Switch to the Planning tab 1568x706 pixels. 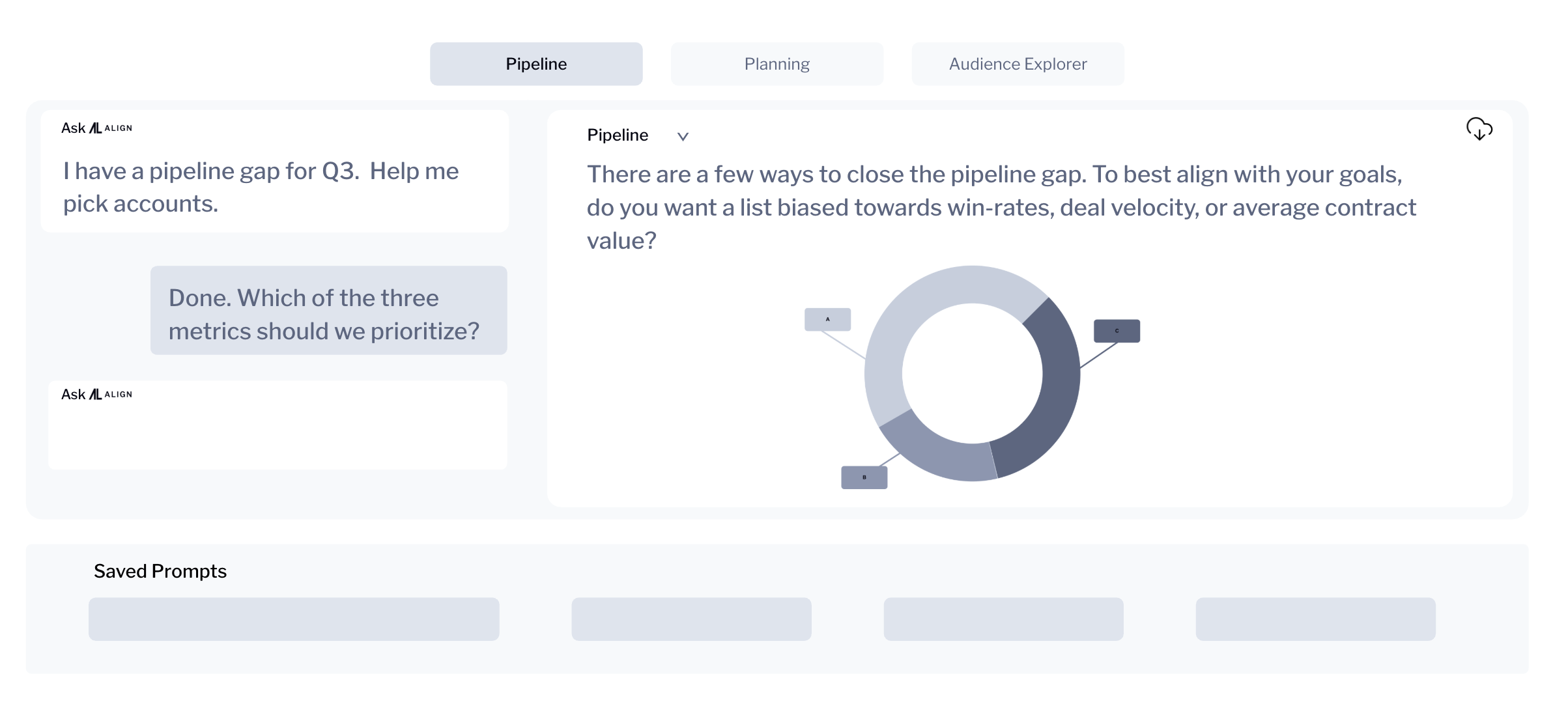777,63
